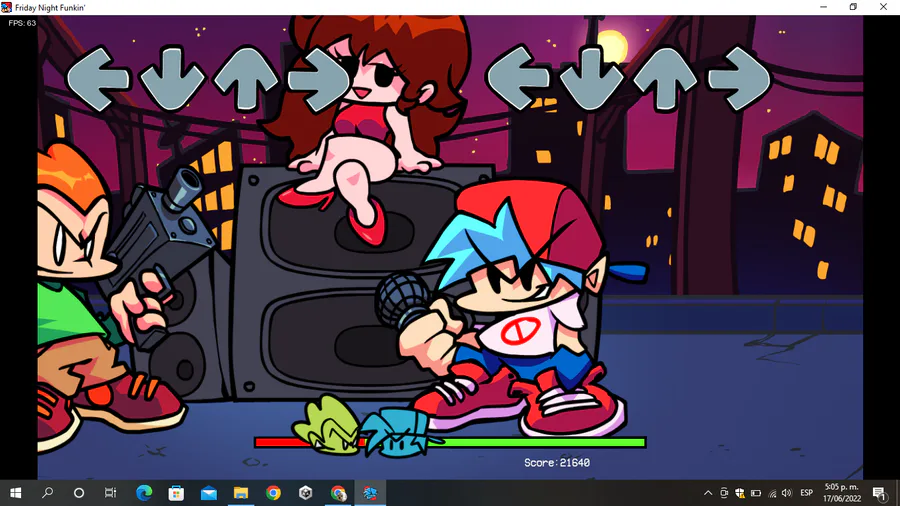Select Friday Night Funkin' taskbar button
This screenshot has width=900, height=506.
pos(370,493)
